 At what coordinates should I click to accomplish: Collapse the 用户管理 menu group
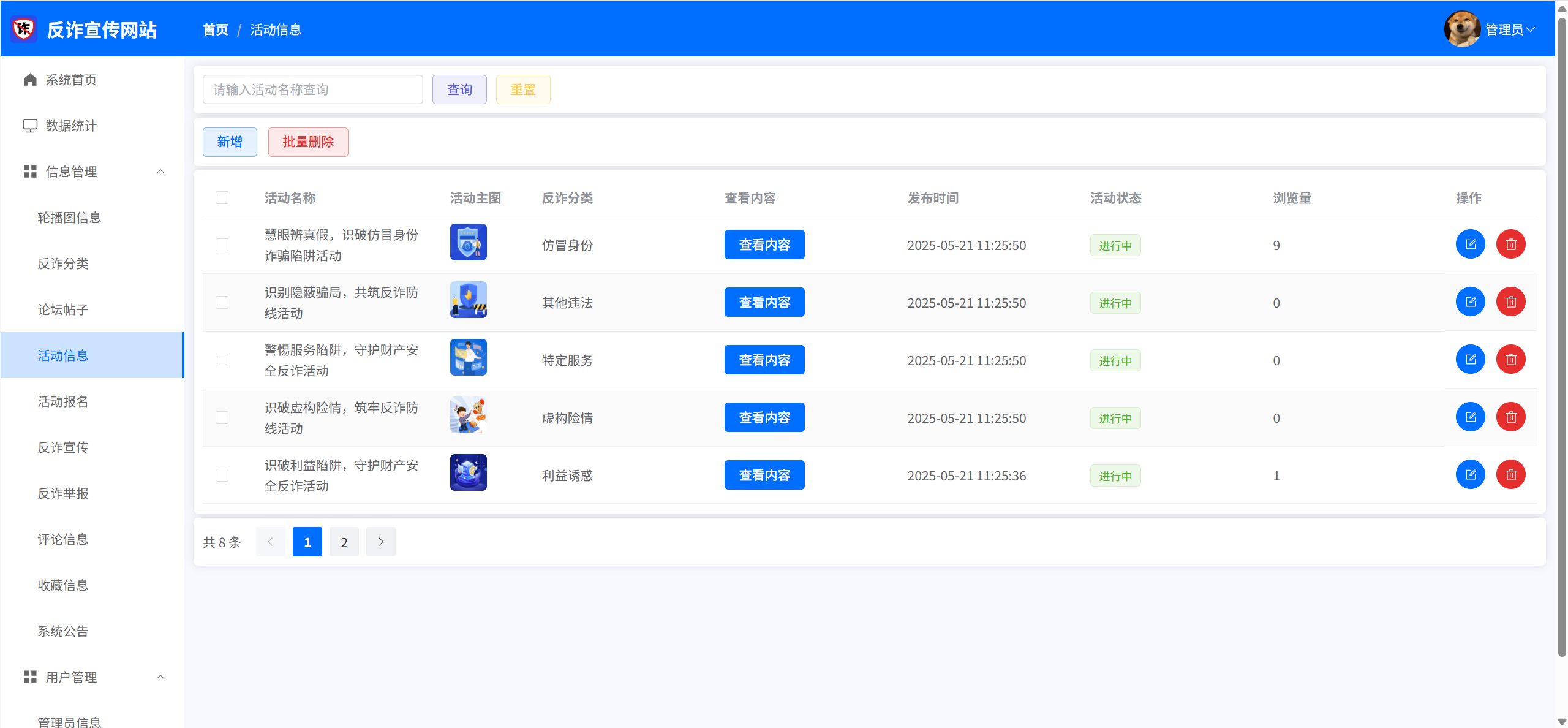160,677
